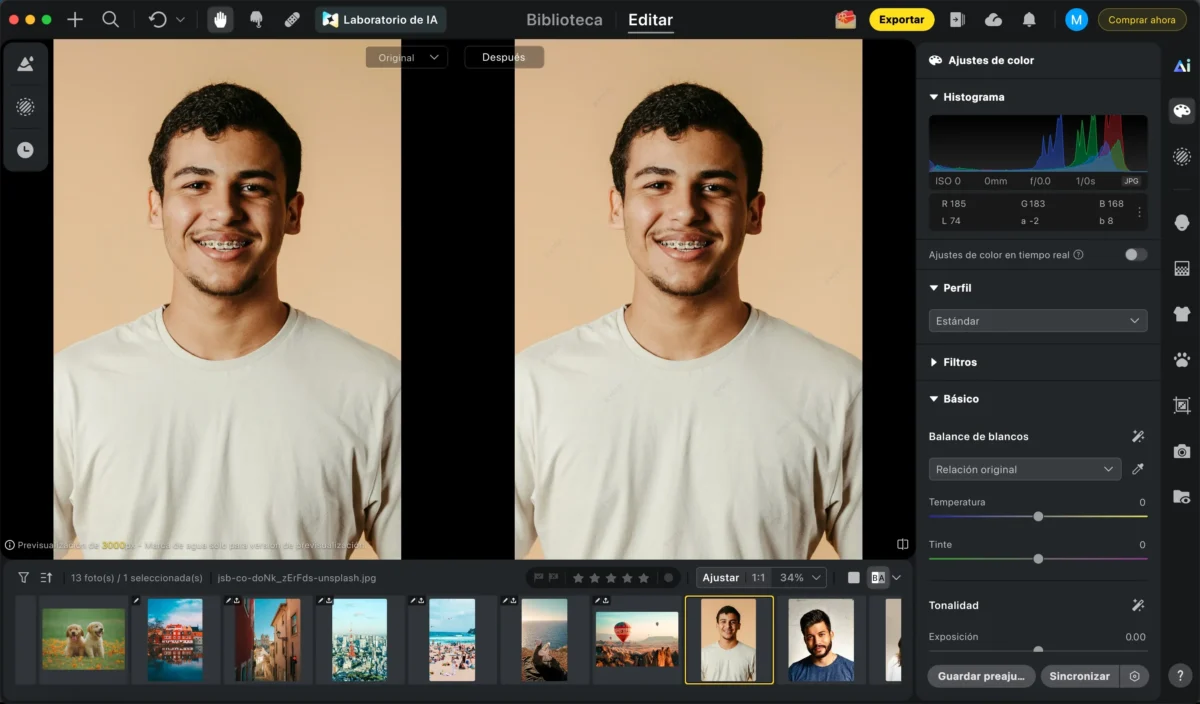The image size is (1200, 704).
Task: Toggle before/after comparison view
Action: 878,578
